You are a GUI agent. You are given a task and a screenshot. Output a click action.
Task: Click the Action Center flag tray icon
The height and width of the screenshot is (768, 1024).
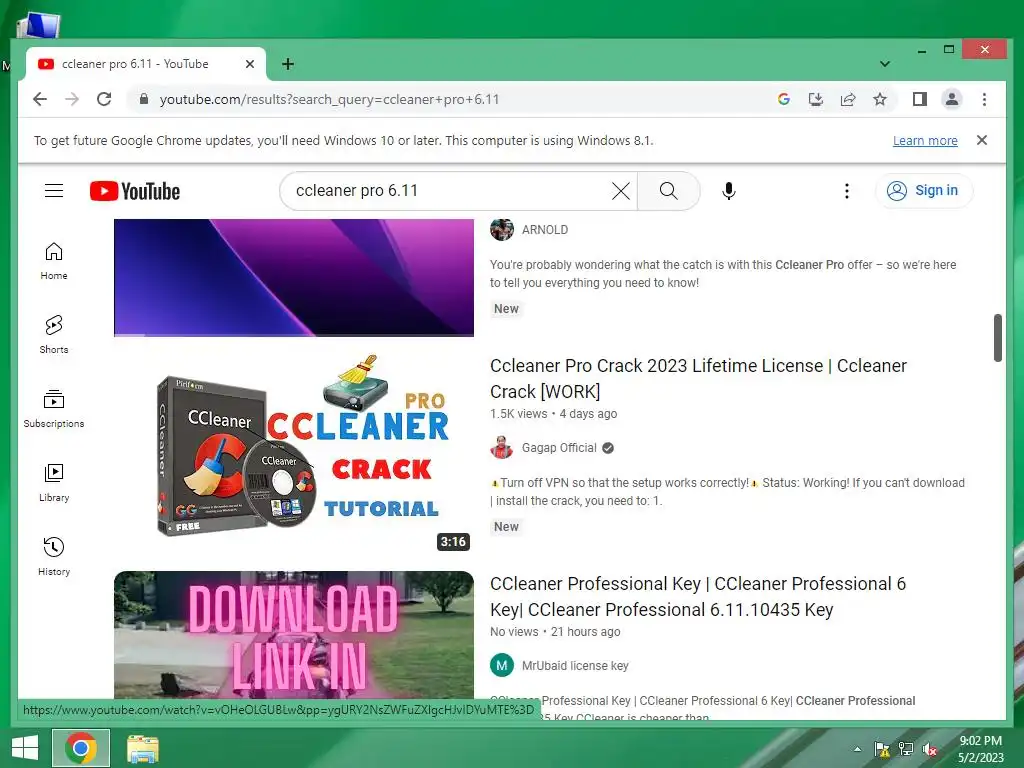pyautogui.click(x=882, y=749)
